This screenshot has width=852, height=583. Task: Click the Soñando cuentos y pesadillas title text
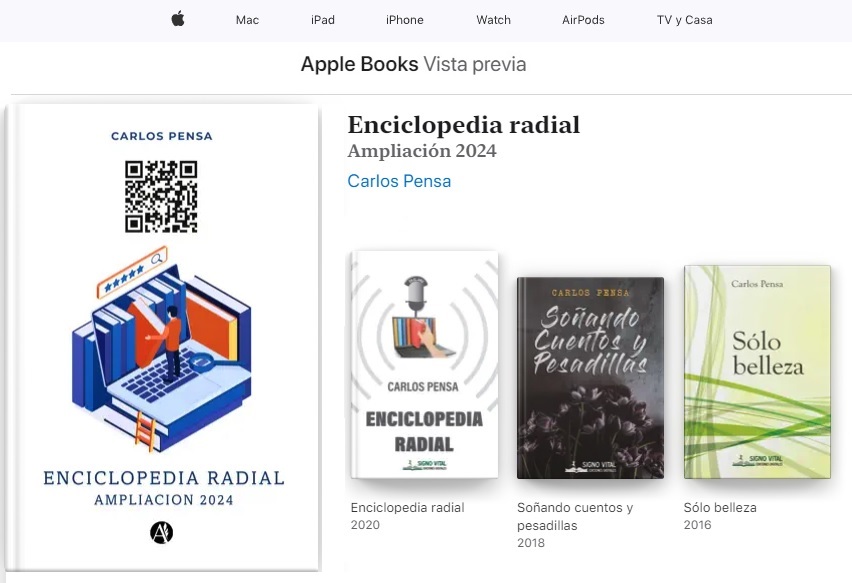point(575,516)
